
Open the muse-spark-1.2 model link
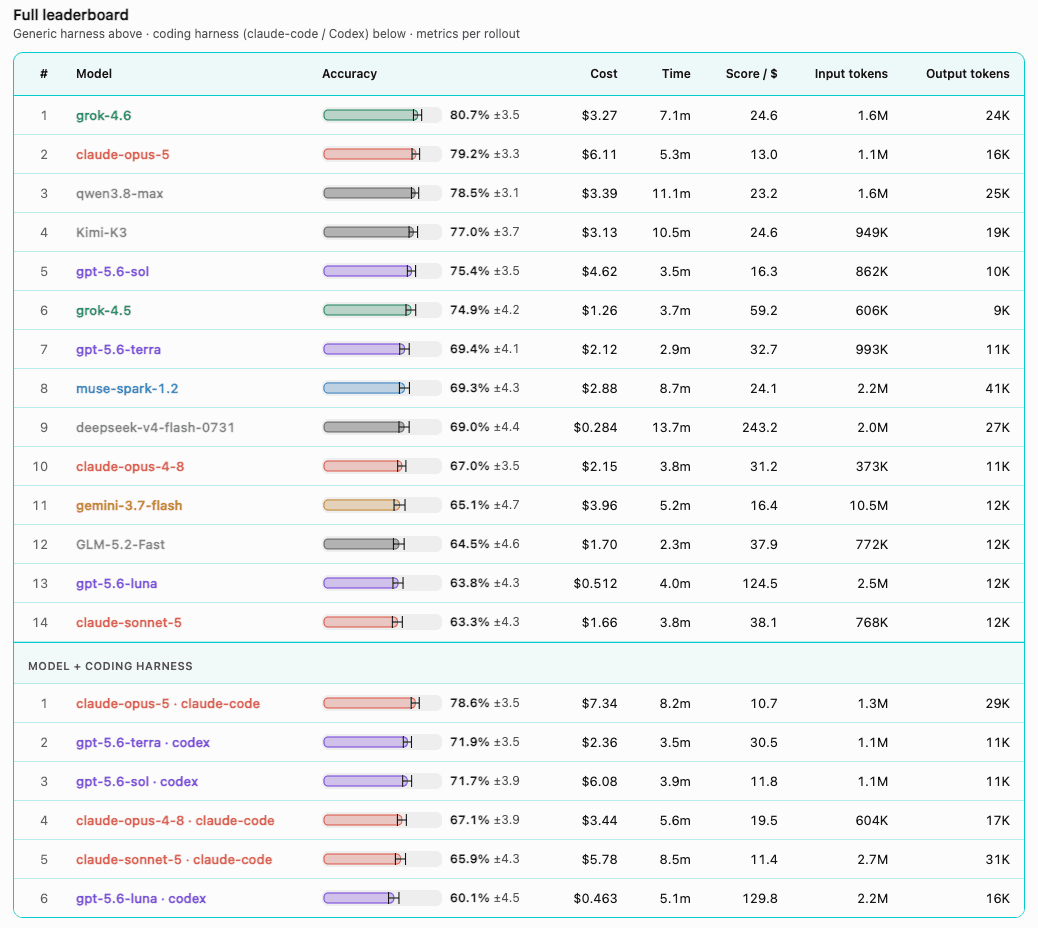coord(127,389)
